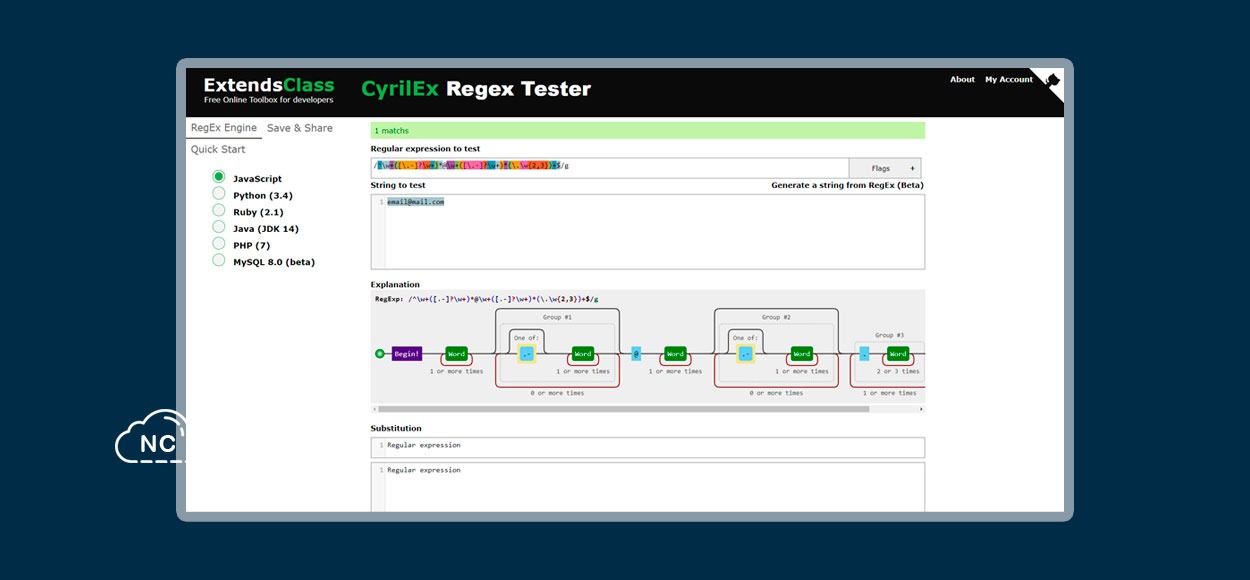Open the RegEx Engine tab

224,128
